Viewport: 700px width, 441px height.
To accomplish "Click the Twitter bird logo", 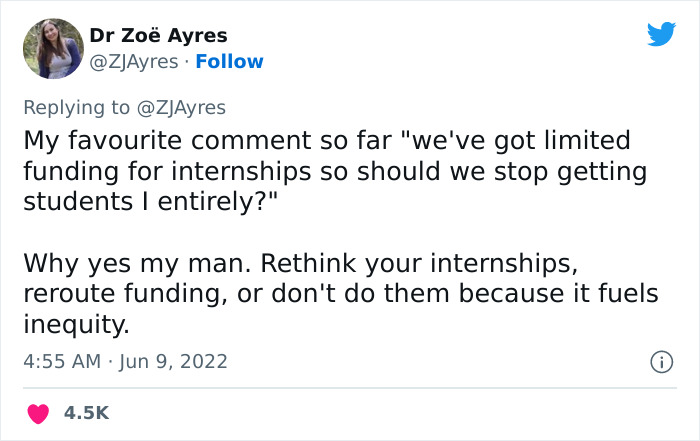I will [x=661, y=35].
